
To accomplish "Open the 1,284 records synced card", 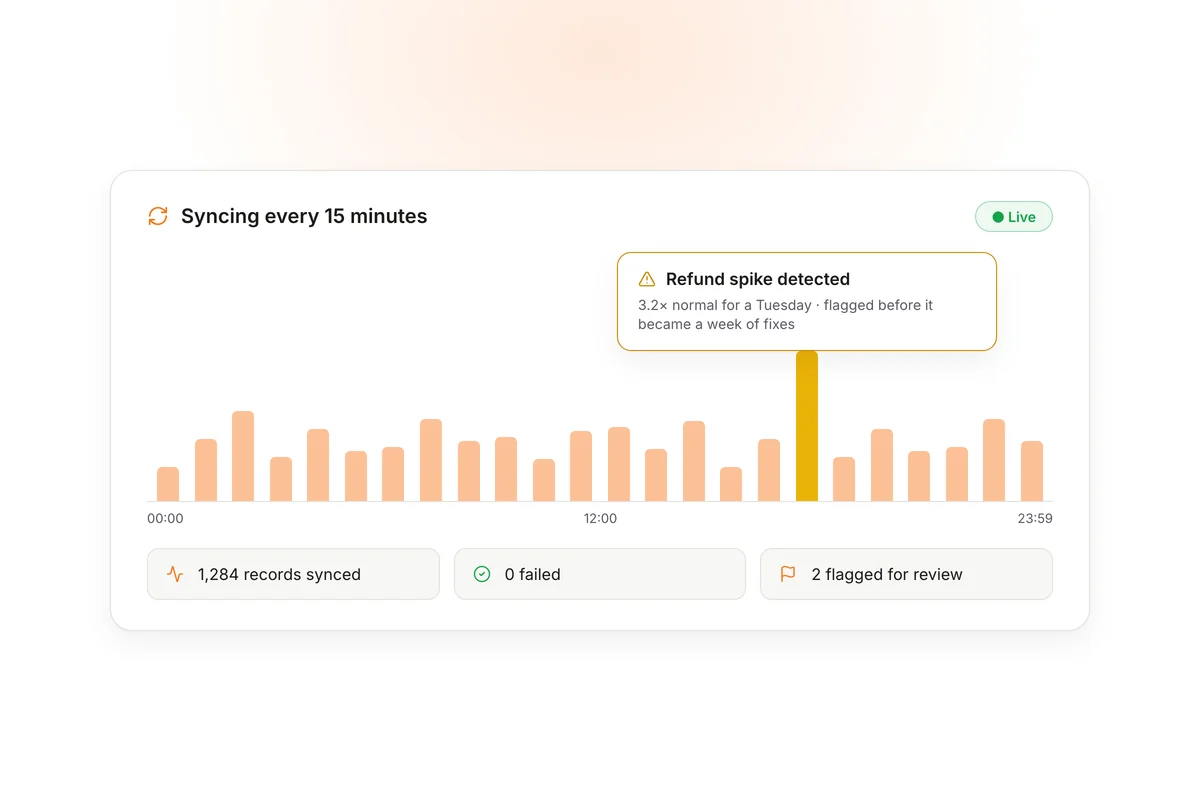I will click(x=293, y=574).
